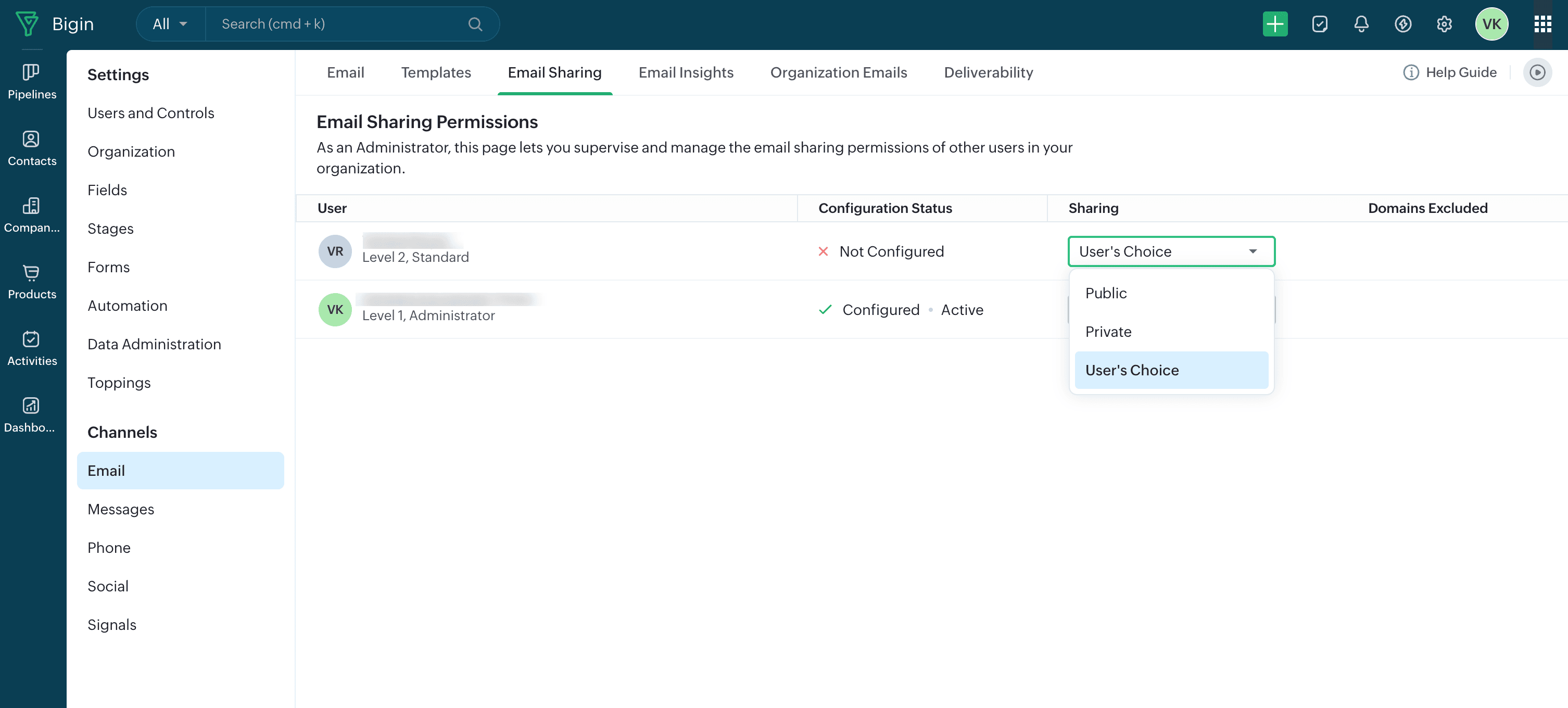Open the apps grid launcher
Image resolution: width=1568 pixels, height=708 pixels.
click(x=1542, y=24)
